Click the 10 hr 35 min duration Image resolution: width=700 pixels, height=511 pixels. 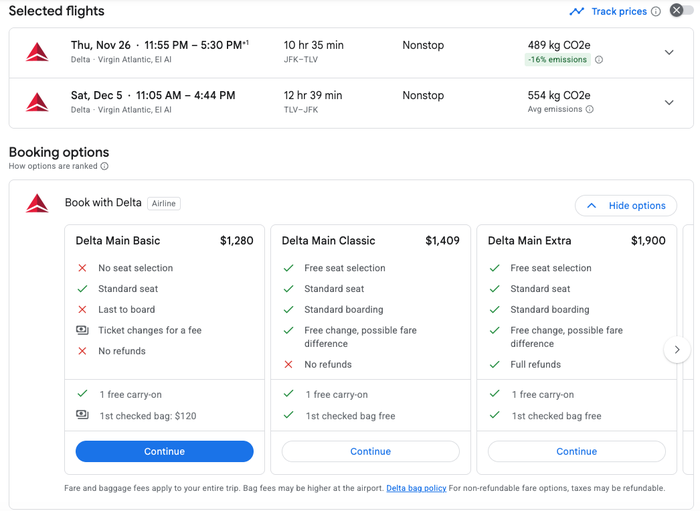(x=313, y=45)
